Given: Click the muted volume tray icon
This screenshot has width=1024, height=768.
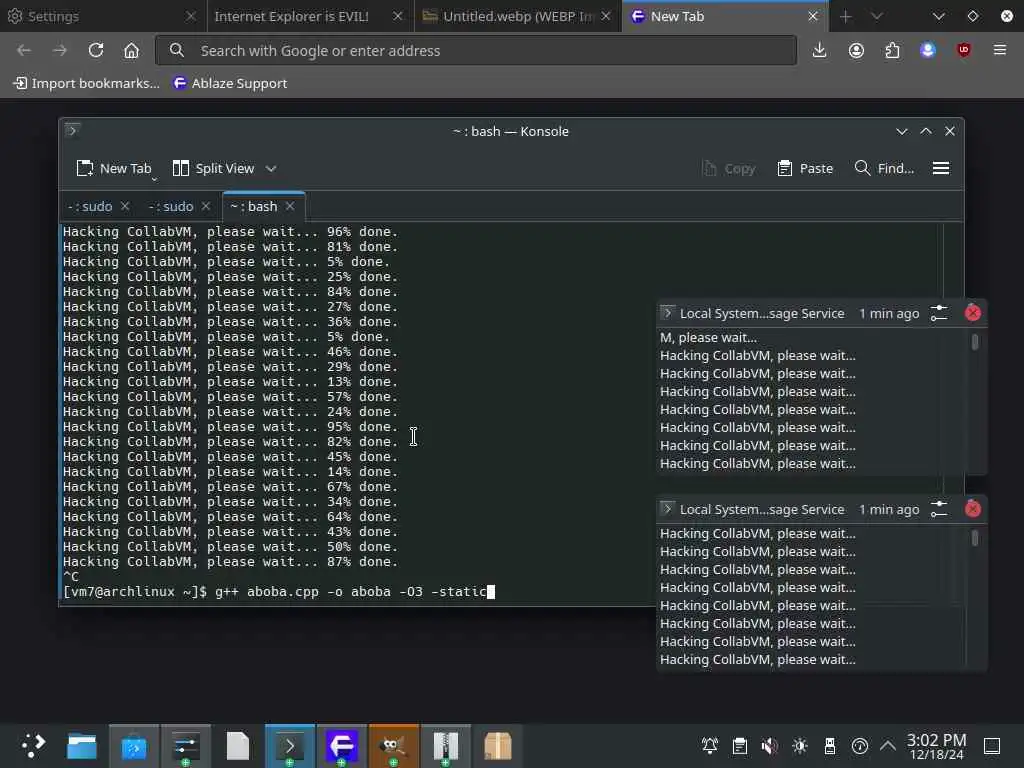Looking at the screenshot, I should [x=770, y=746].
